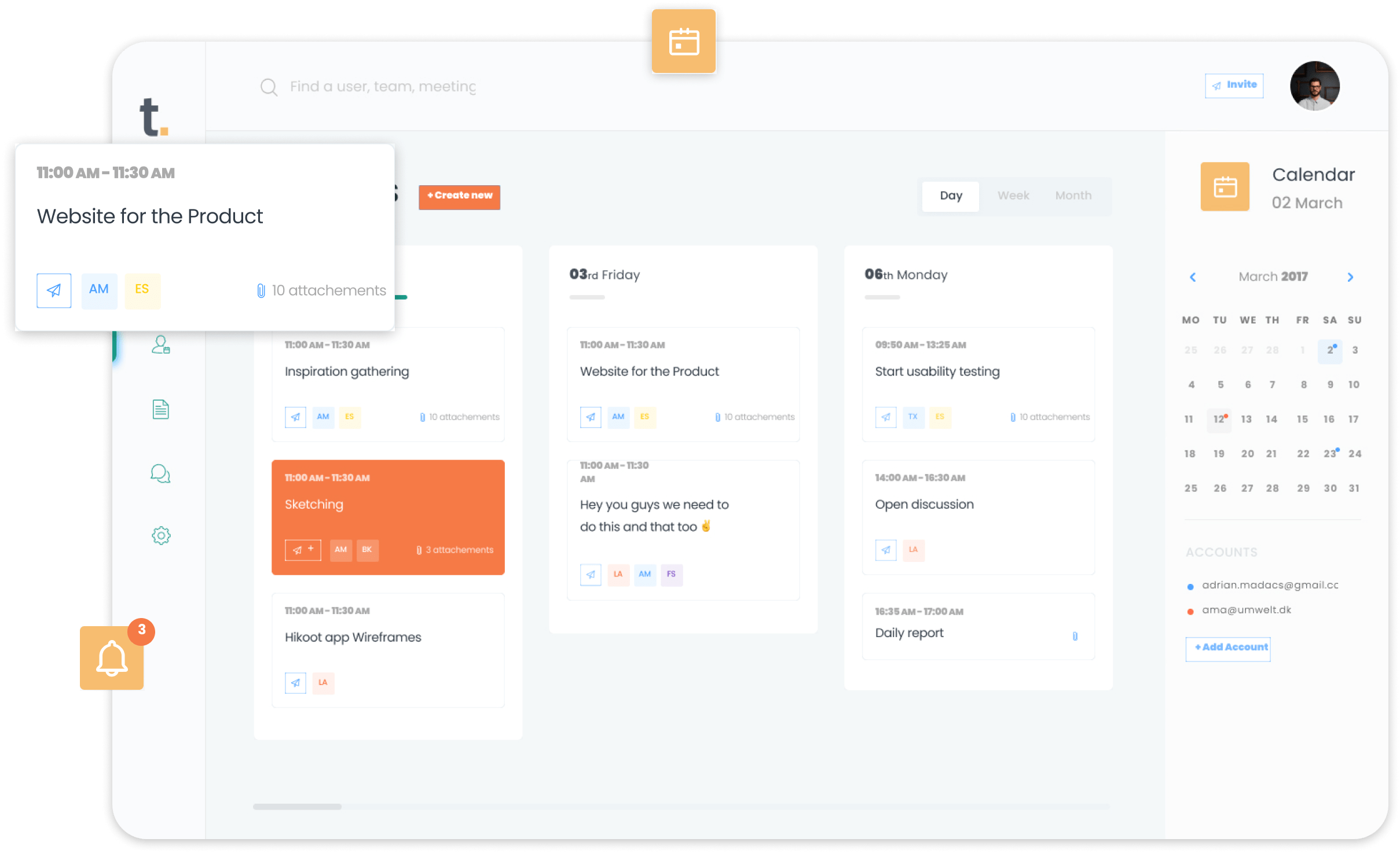Click the notification bell icon
Screen dimensions: 1400x853
(112, 658)
